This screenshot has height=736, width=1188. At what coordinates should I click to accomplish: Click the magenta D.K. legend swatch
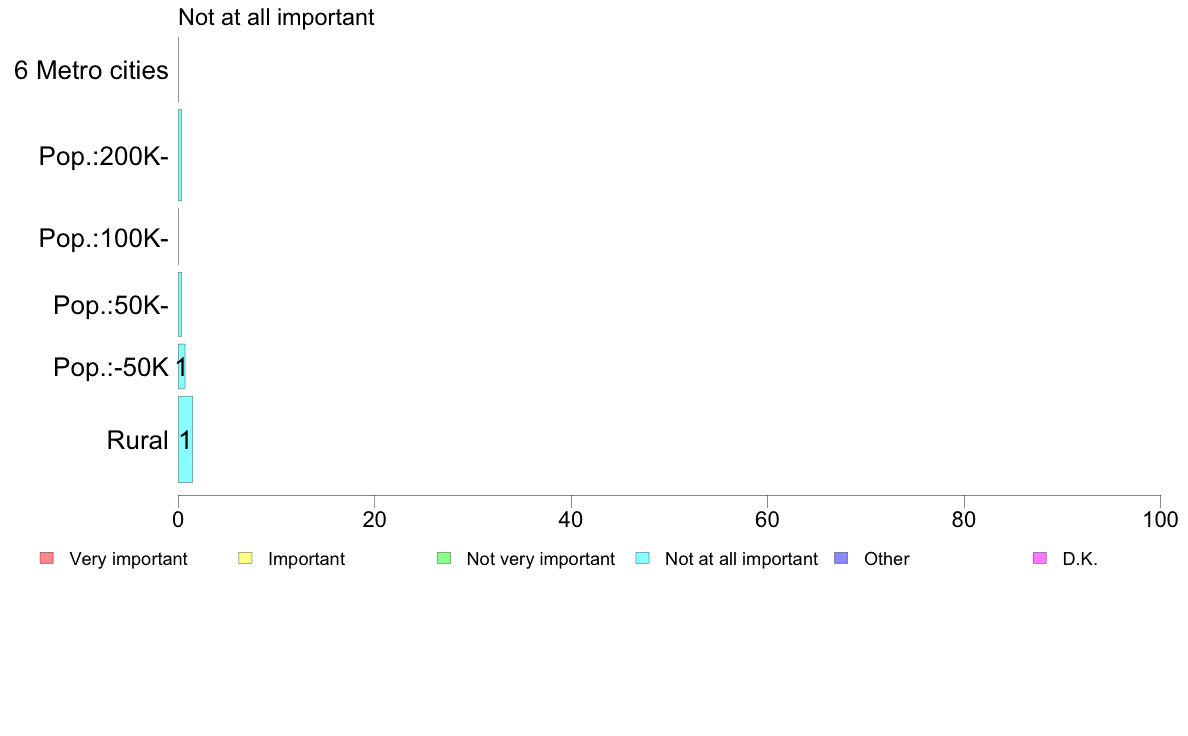click(x=1040, y=559)
